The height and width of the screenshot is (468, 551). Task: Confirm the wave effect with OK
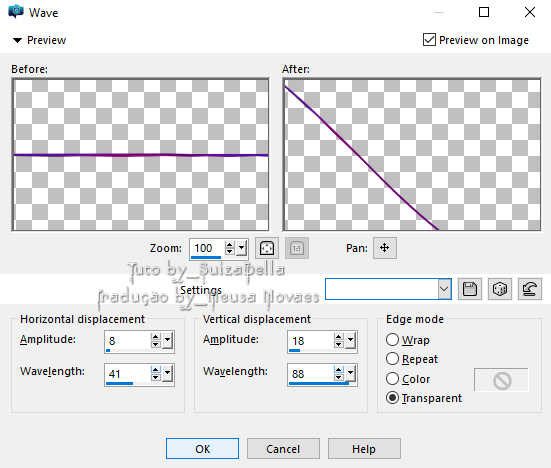tap(202, 449)
